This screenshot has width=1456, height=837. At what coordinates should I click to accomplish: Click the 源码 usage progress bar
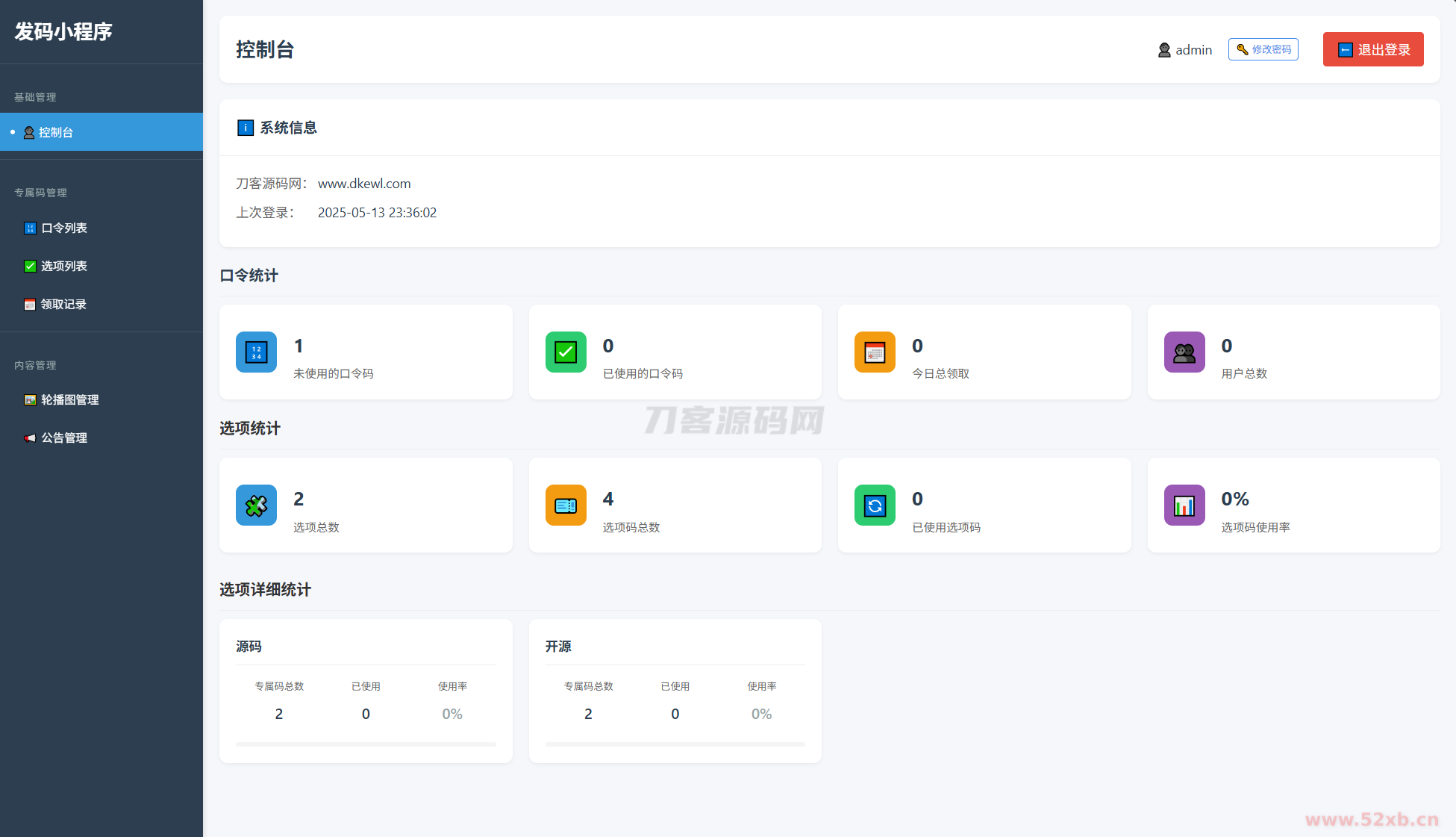366,744
